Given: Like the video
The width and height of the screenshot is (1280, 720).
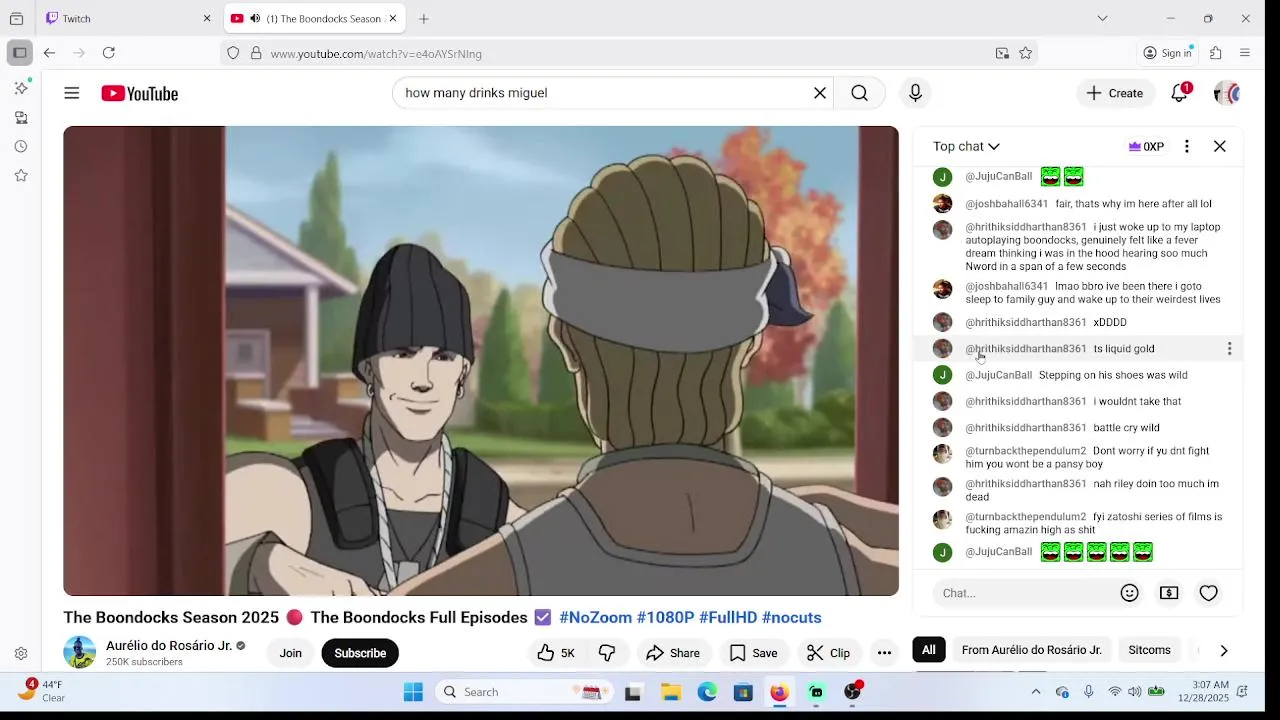Looking at the screenshot, I should pyautogui.click(x=556, y=653).
